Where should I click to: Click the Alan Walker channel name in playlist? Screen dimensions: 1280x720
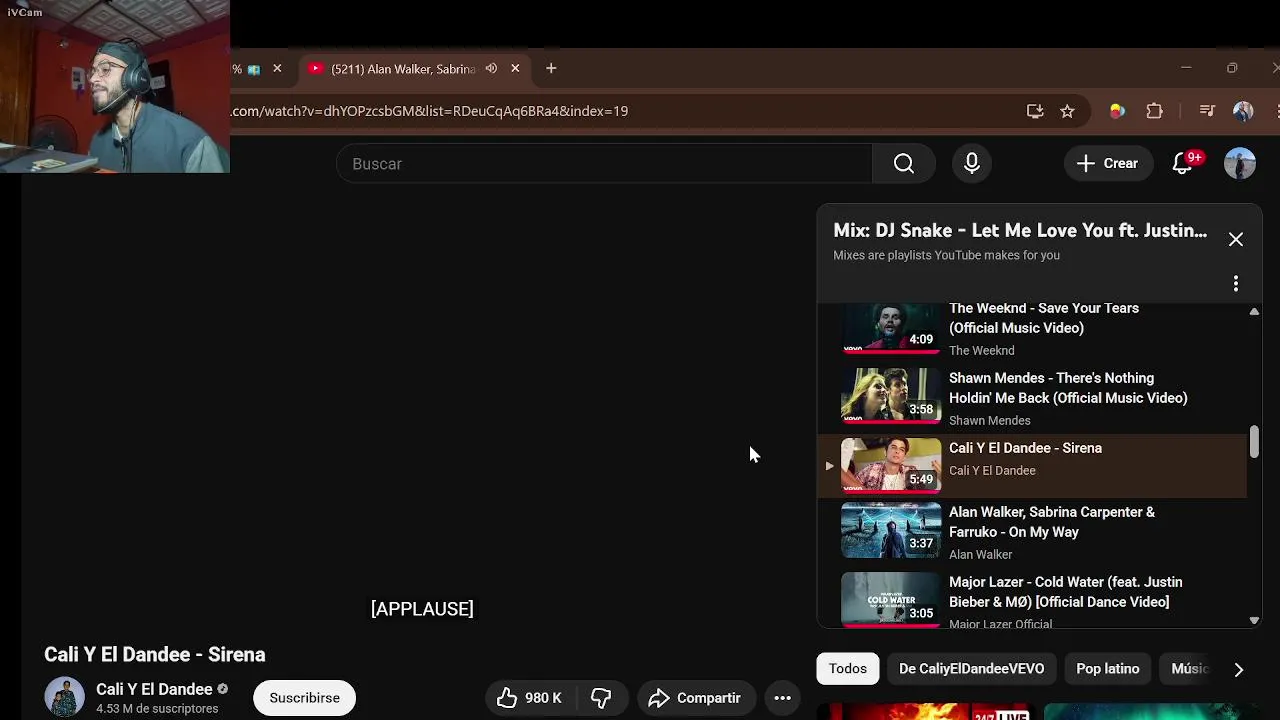980,555
